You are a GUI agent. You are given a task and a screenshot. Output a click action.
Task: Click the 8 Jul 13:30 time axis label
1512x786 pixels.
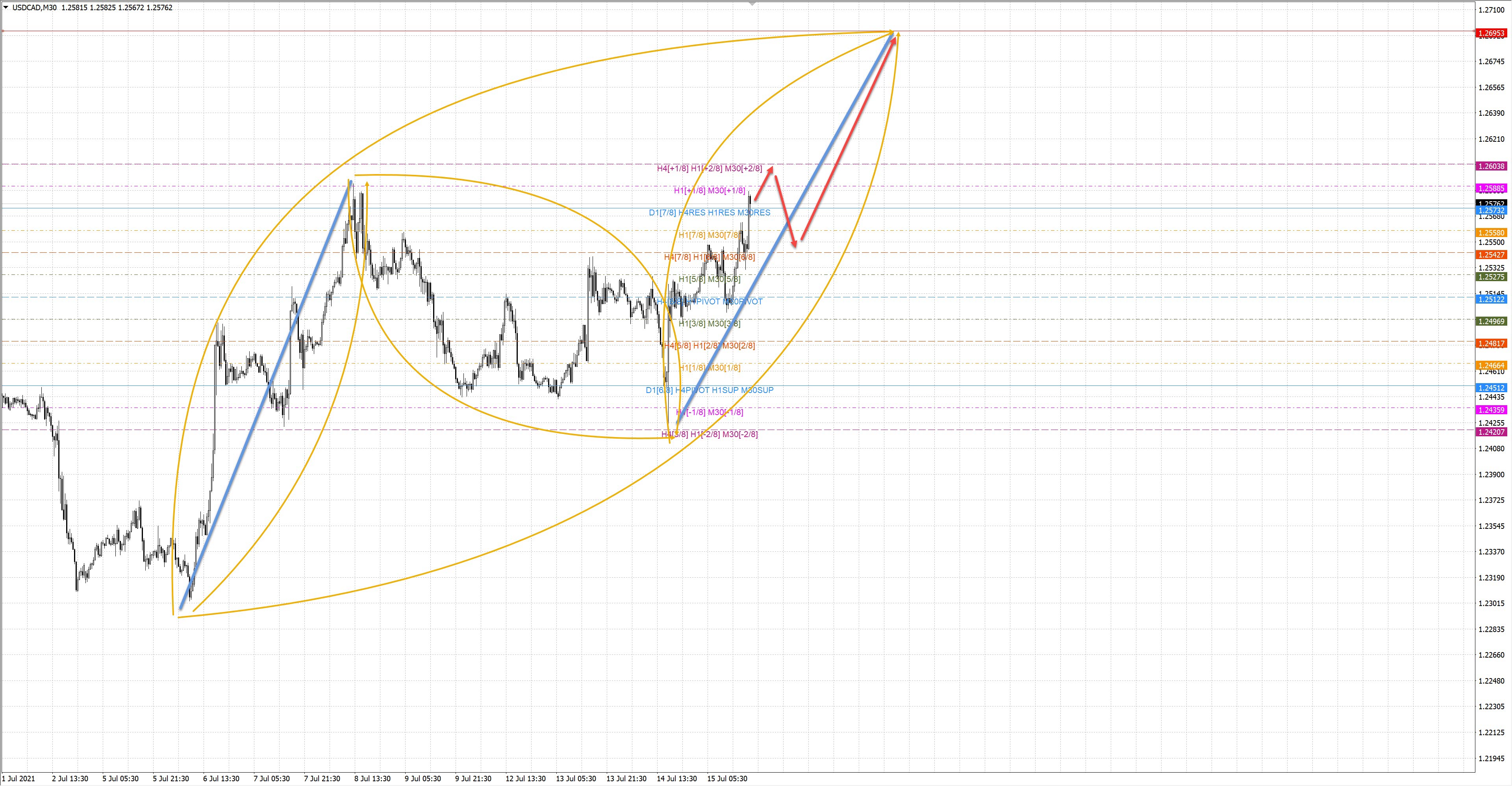pos(372,779)
